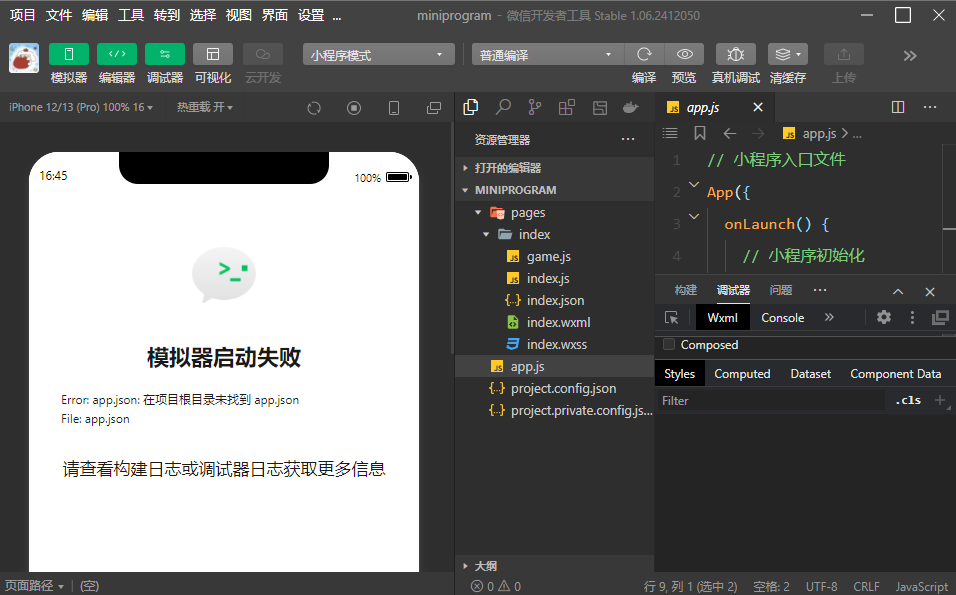Viewport: 956px width, 595px height.
Task: Expand the 打开的编辑器 section
Action: [555, 168]
